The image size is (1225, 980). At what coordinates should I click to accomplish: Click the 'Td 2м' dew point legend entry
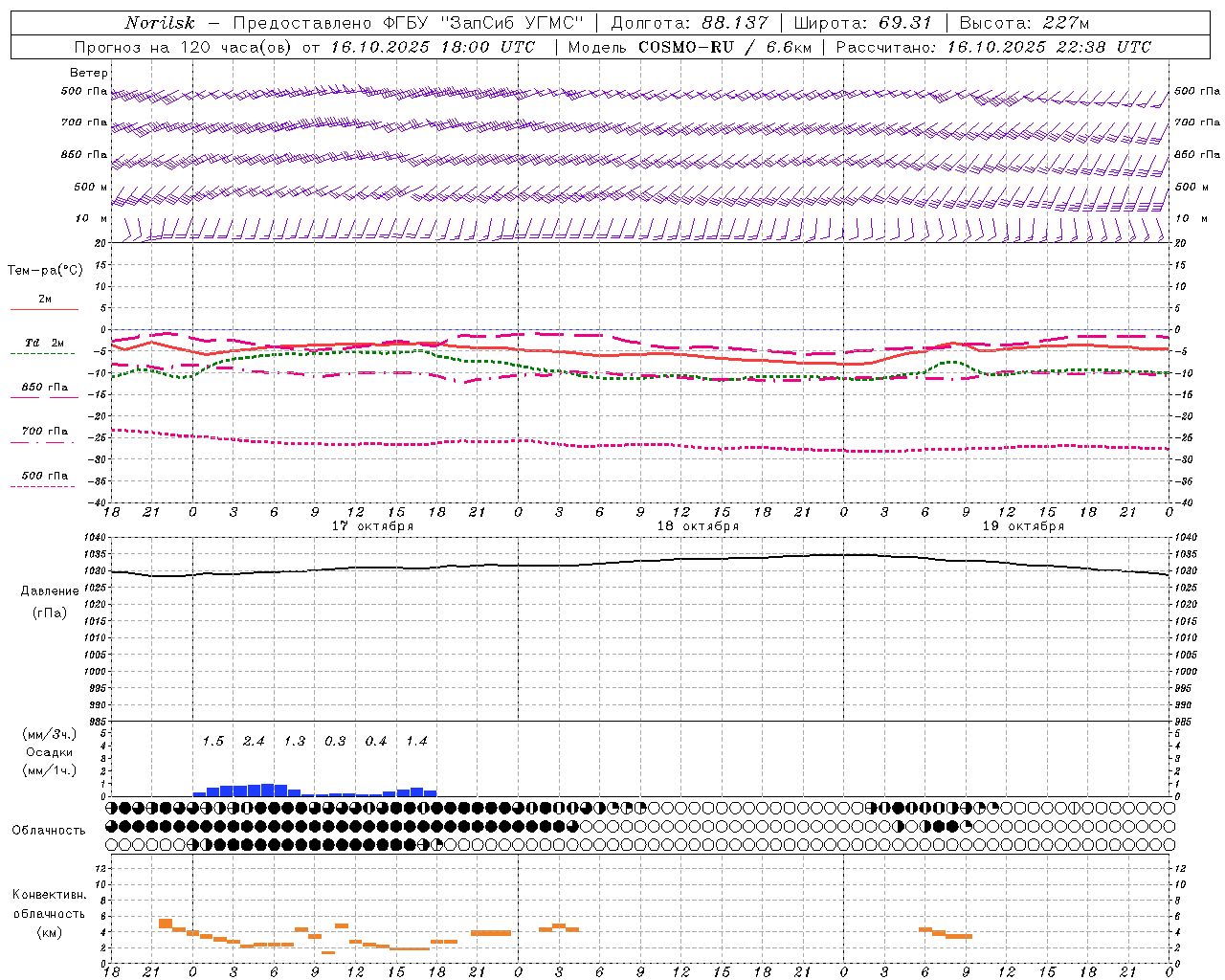click(45, 343)
